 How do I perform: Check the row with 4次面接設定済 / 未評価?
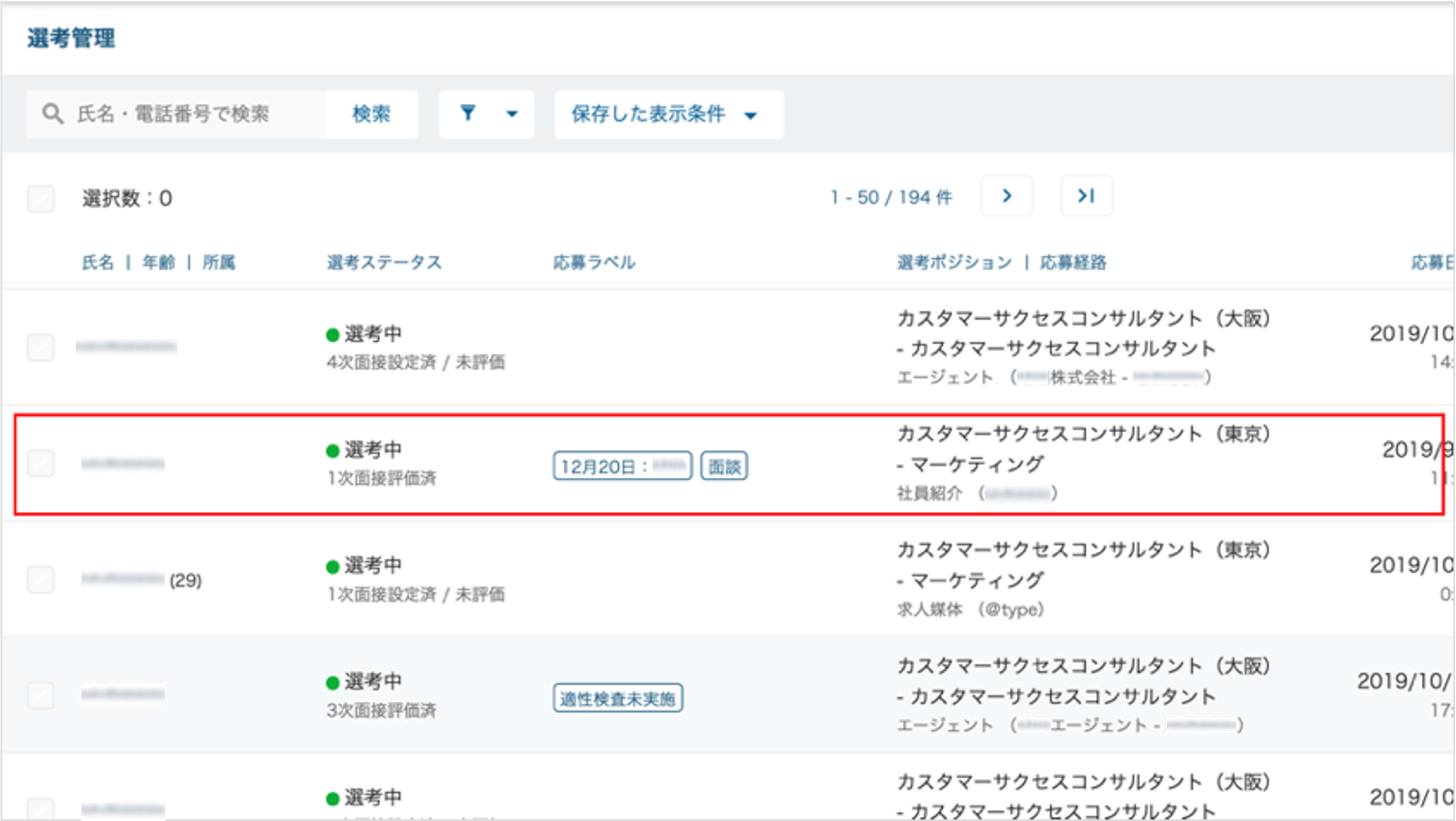click(x=41, y=347)
